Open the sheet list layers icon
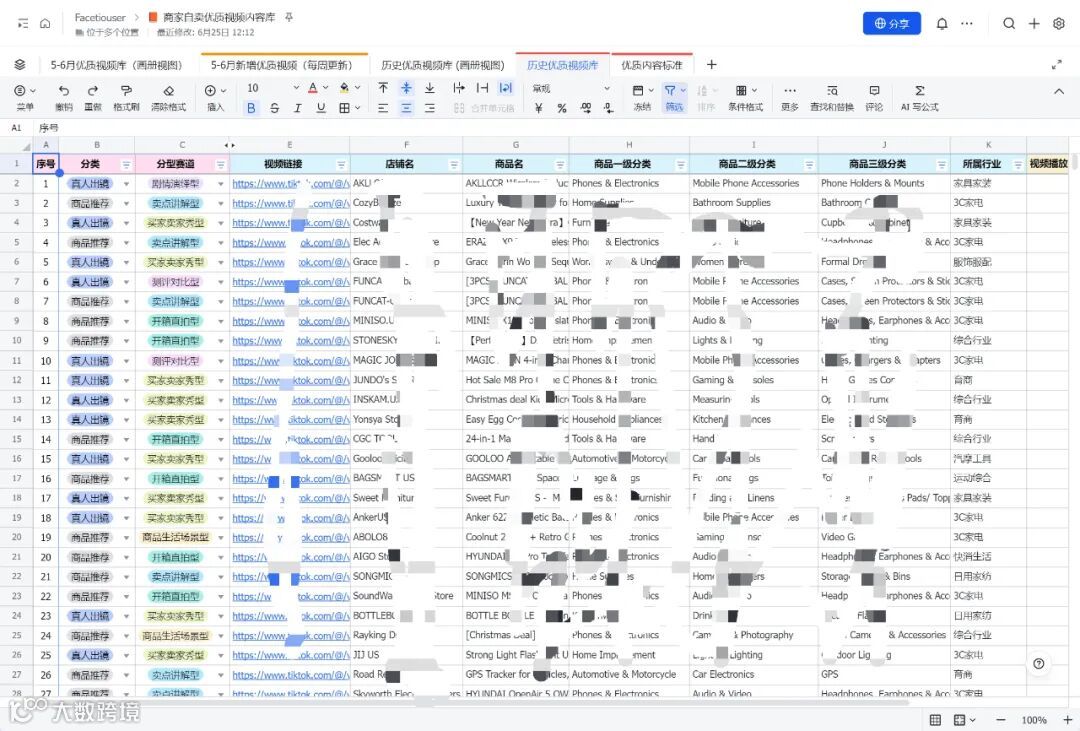The height and width of the screenshot is (731, 1080). (20, 64)
